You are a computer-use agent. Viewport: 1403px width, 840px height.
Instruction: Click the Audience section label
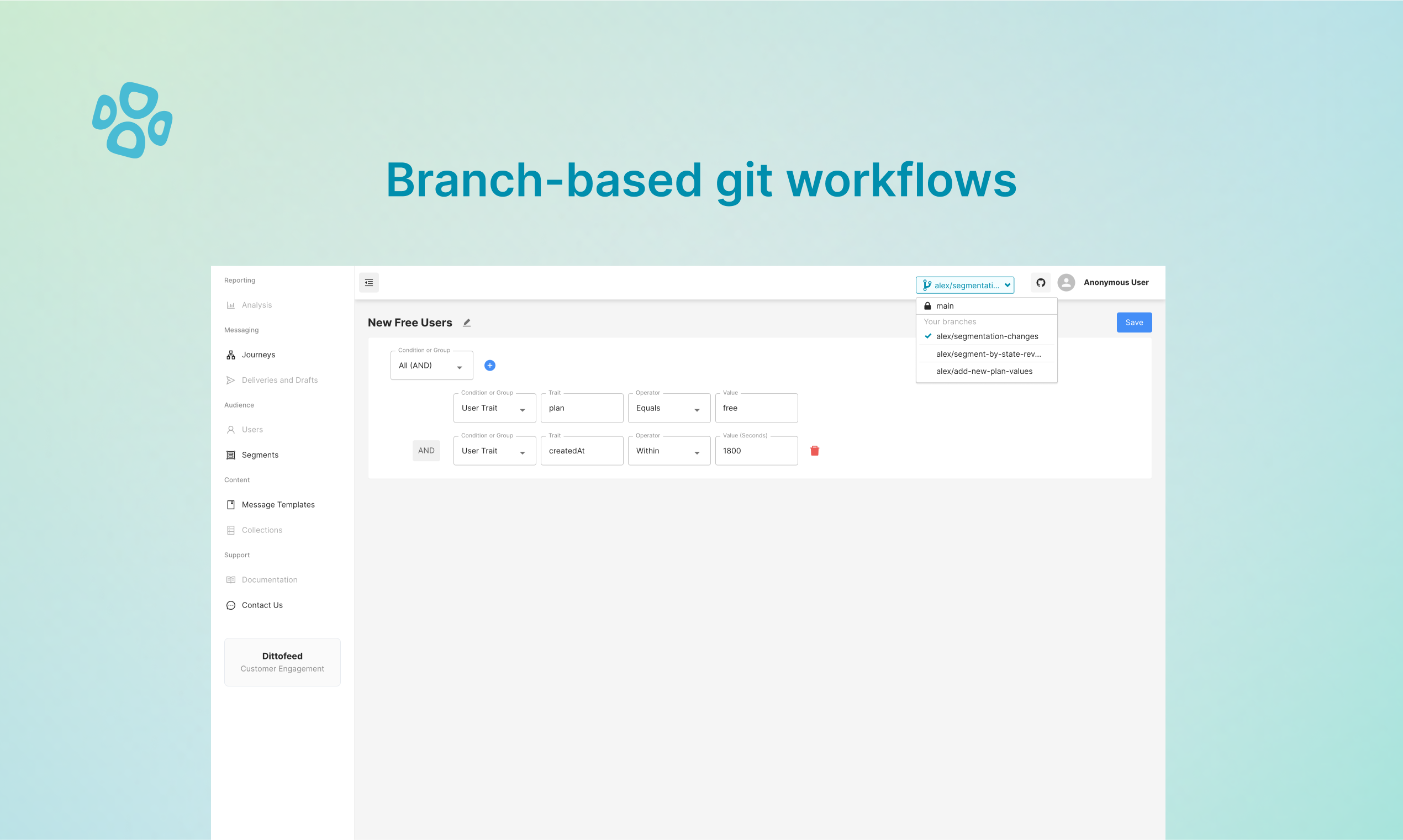tap(239, 405)
